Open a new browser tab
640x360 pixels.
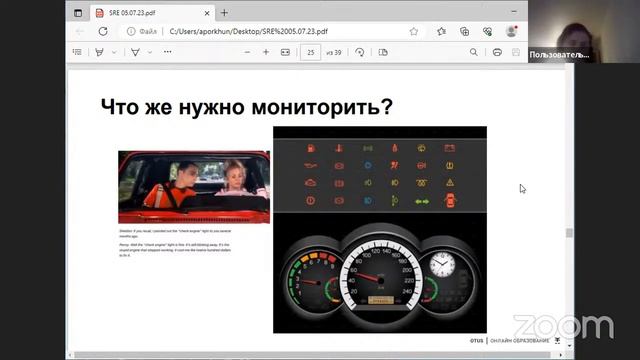coord(224,13)
